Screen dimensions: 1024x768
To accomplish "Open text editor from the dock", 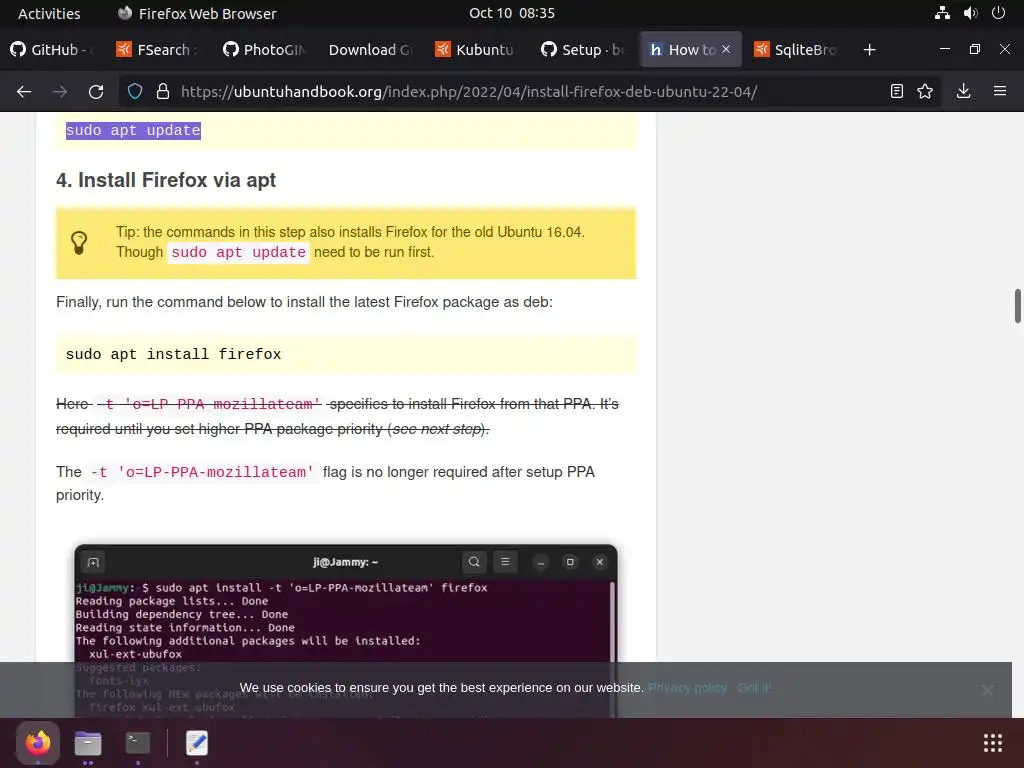I will click(x=197, y=743).
